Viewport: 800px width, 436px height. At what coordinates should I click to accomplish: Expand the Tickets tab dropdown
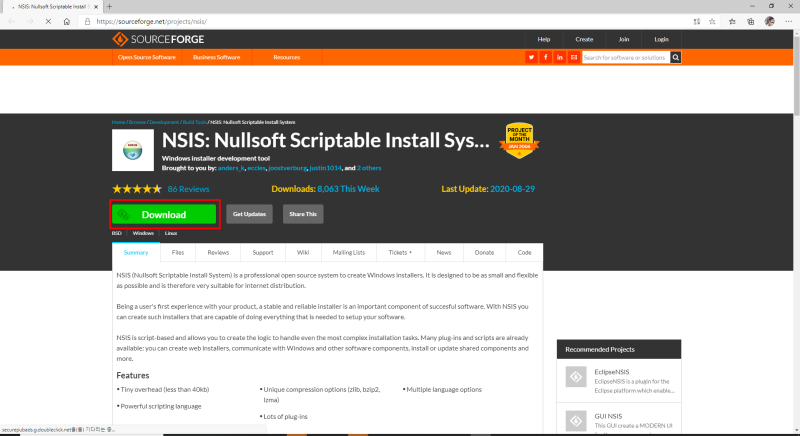[400, 252]
